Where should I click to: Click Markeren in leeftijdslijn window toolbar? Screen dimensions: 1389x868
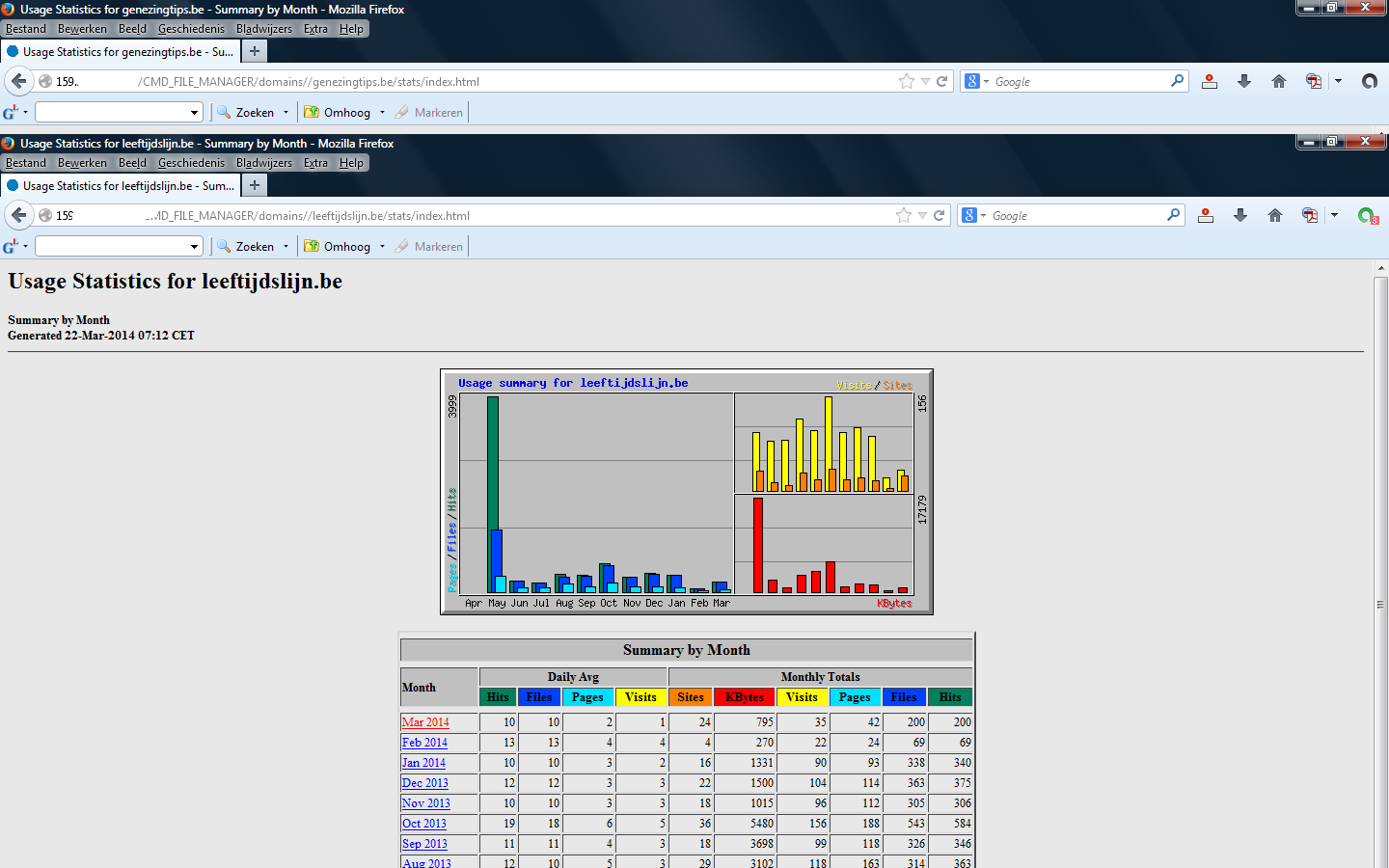429,247
